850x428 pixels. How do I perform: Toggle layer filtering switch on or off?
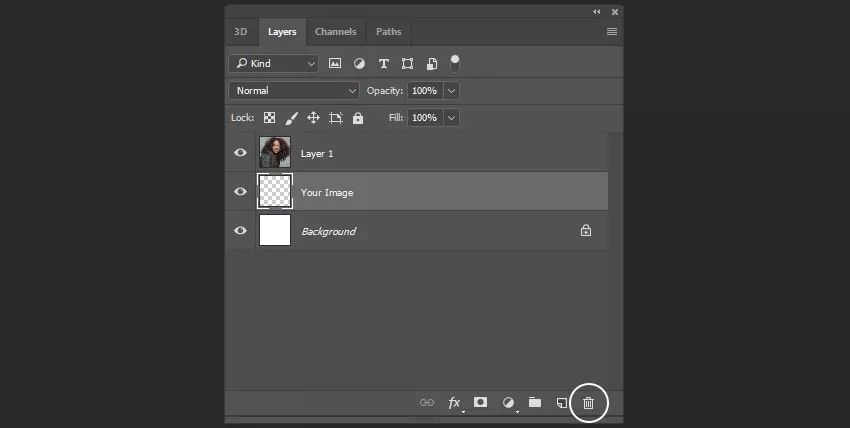point(455,63)
